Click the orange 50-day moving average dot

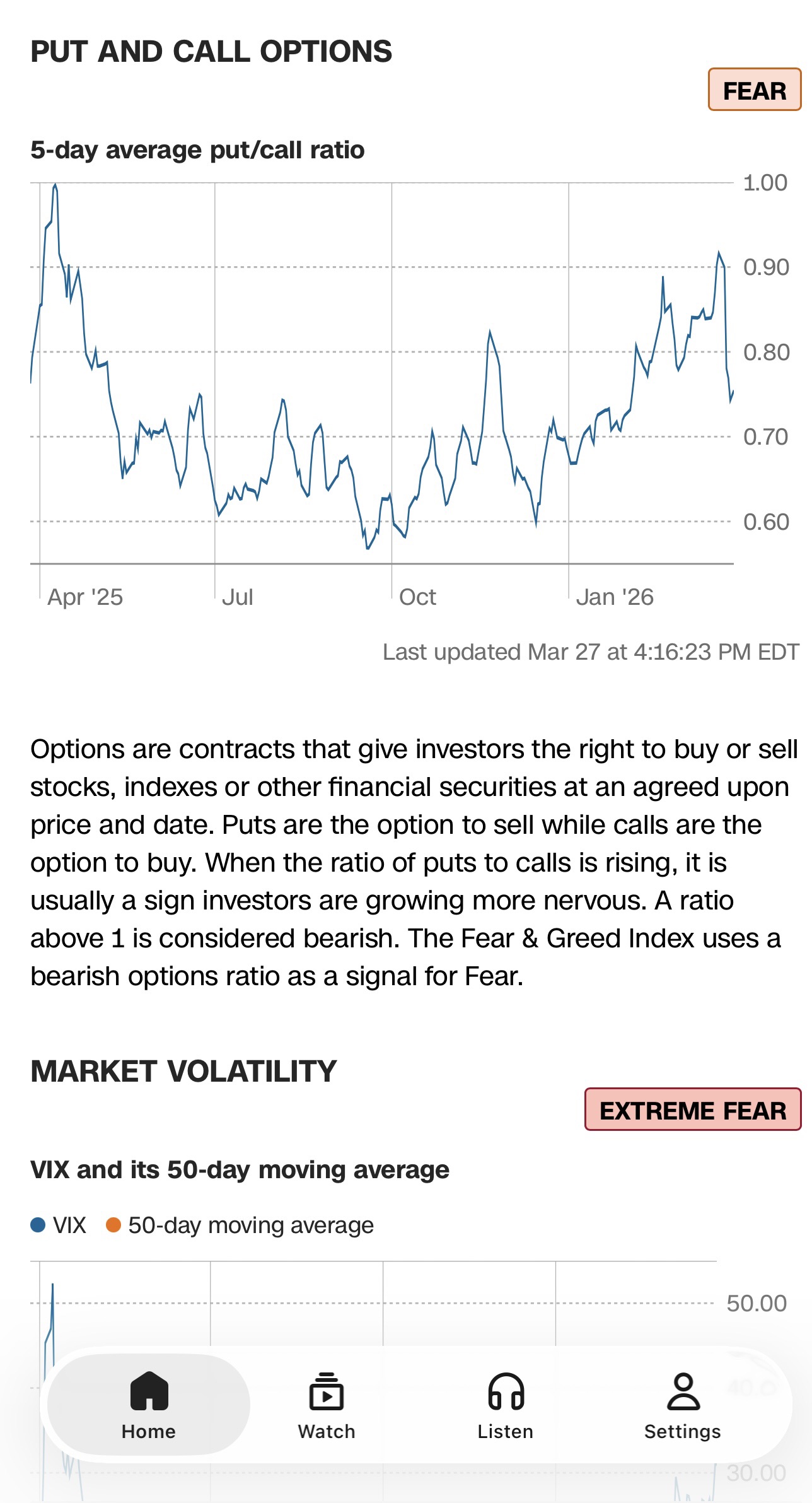113,1225
